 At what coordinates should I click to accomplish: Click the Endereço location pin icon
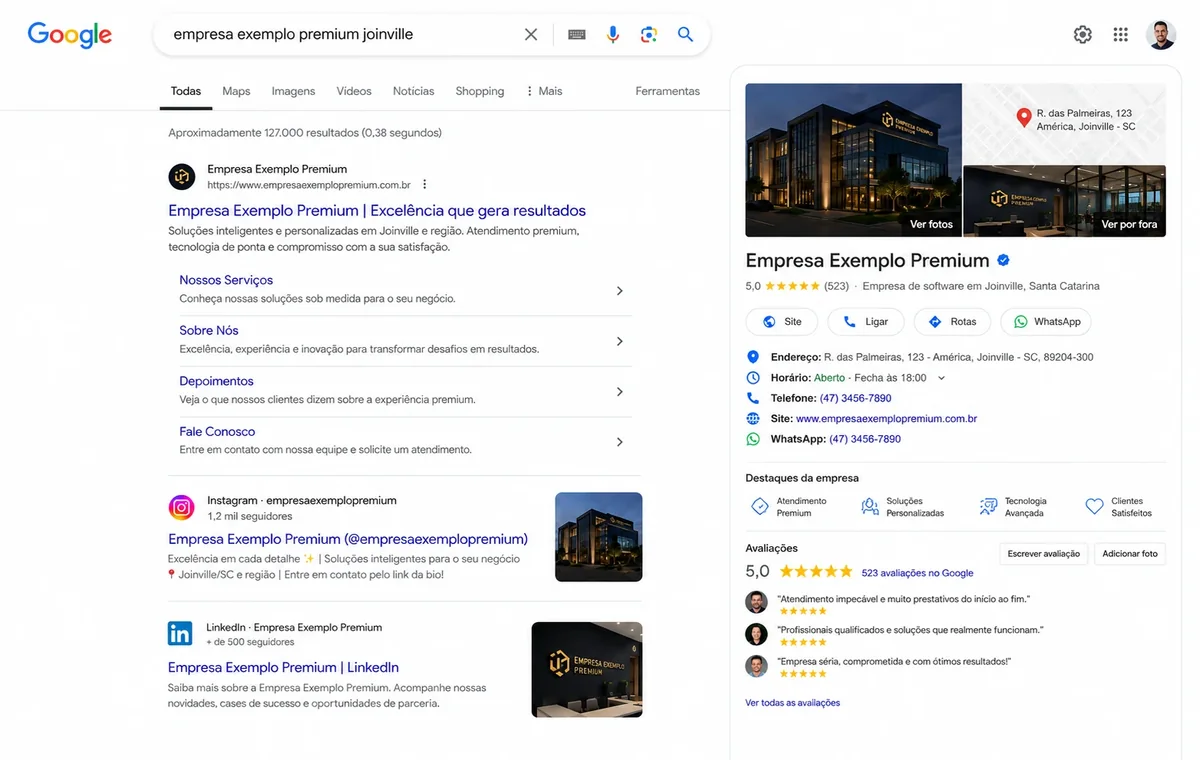[753, 357]
